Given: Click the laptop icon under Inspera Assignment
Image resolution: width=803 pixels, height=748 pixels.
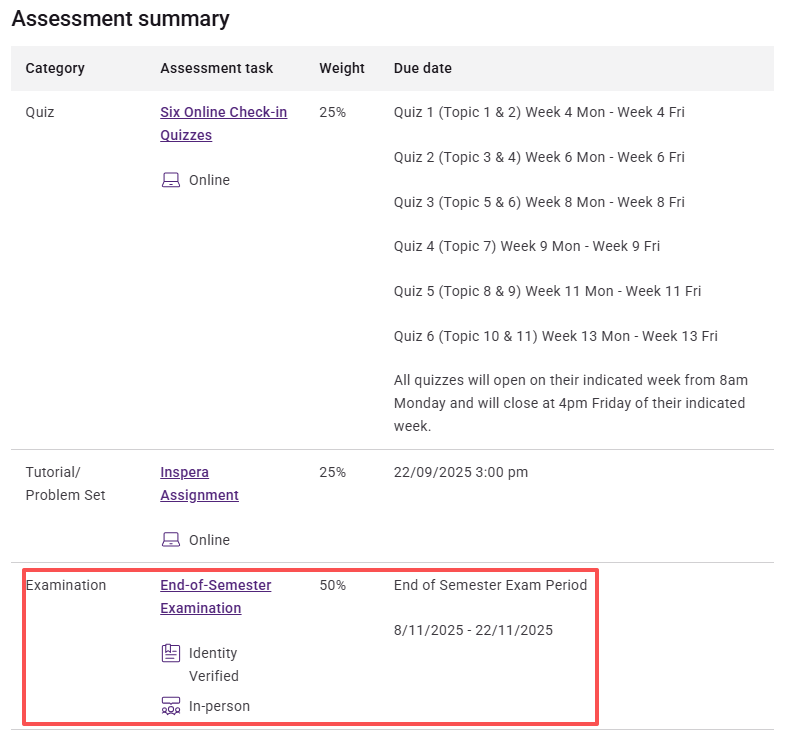Looking at the screenshot, I should coord(171,540).
